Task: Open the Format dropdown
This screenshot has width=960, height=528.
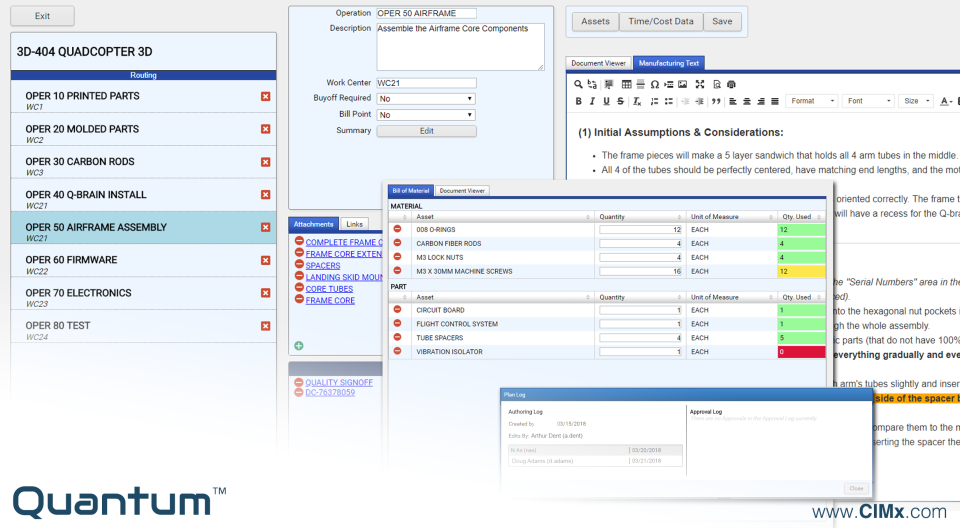Action: pyautogui.click(x=811, y=101)
